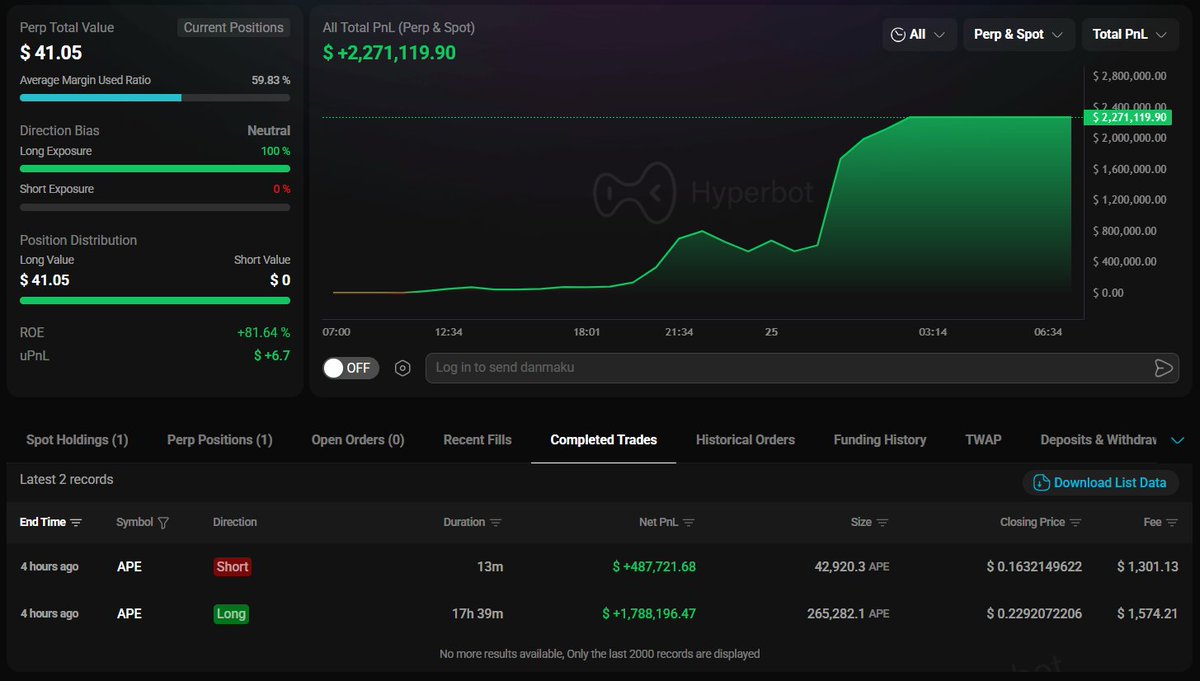
Task: Click Download List Data button
Action: point(1100,482)
